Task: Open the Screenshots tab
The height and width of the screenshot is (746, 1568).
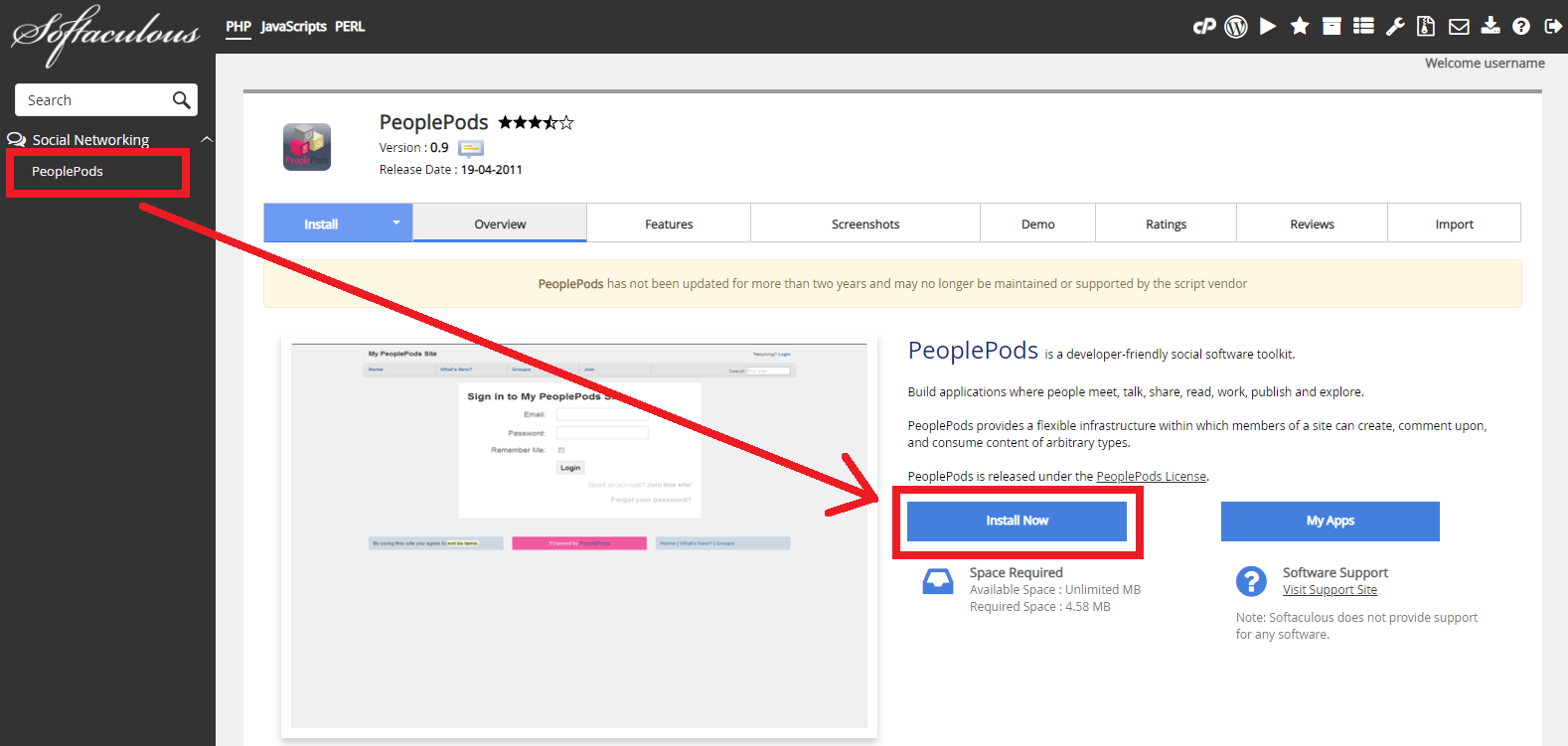Action: [865, 224]
